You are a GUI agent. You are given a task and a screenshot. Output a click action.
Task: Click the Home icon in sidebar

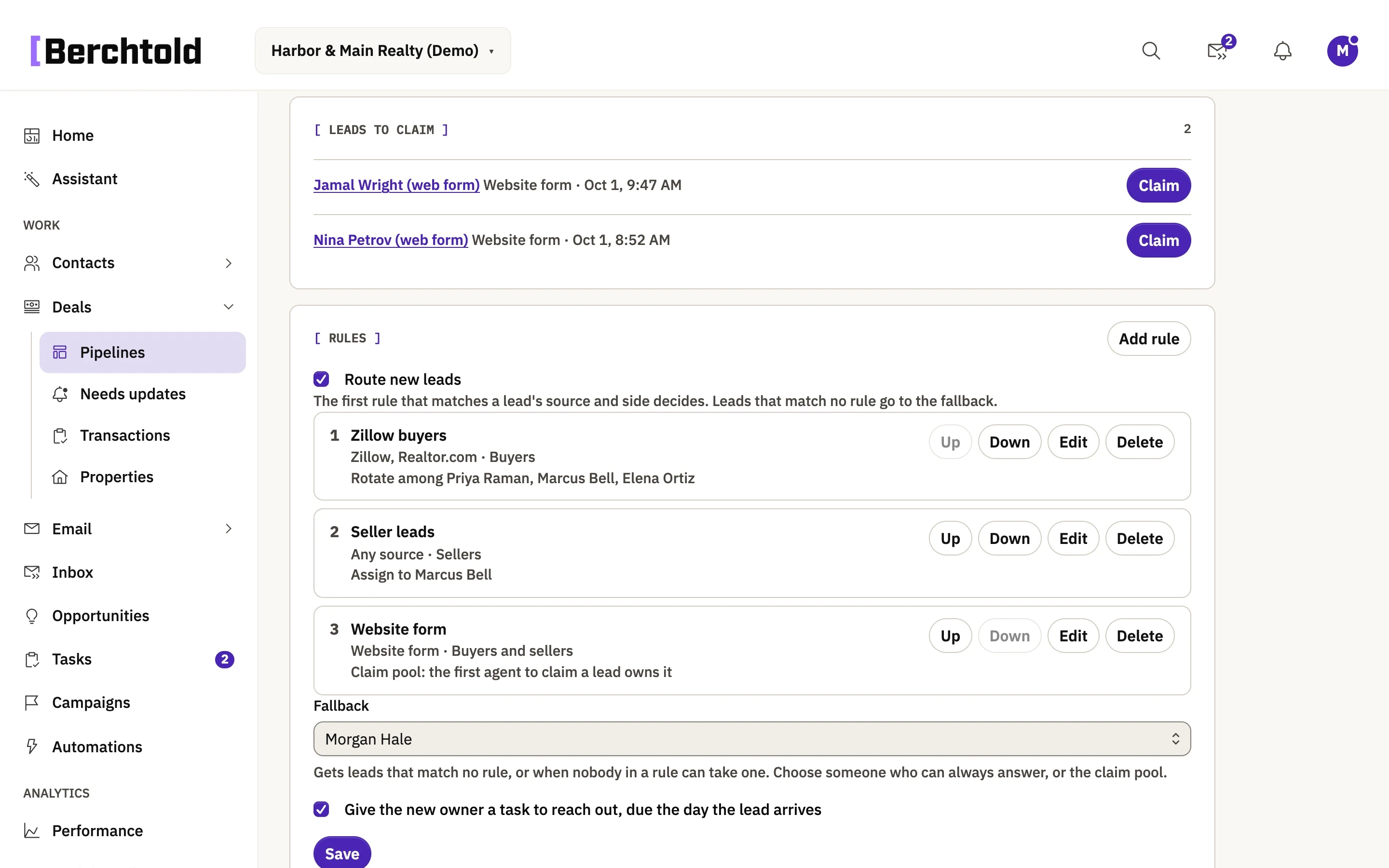click(x=31, y=136)
